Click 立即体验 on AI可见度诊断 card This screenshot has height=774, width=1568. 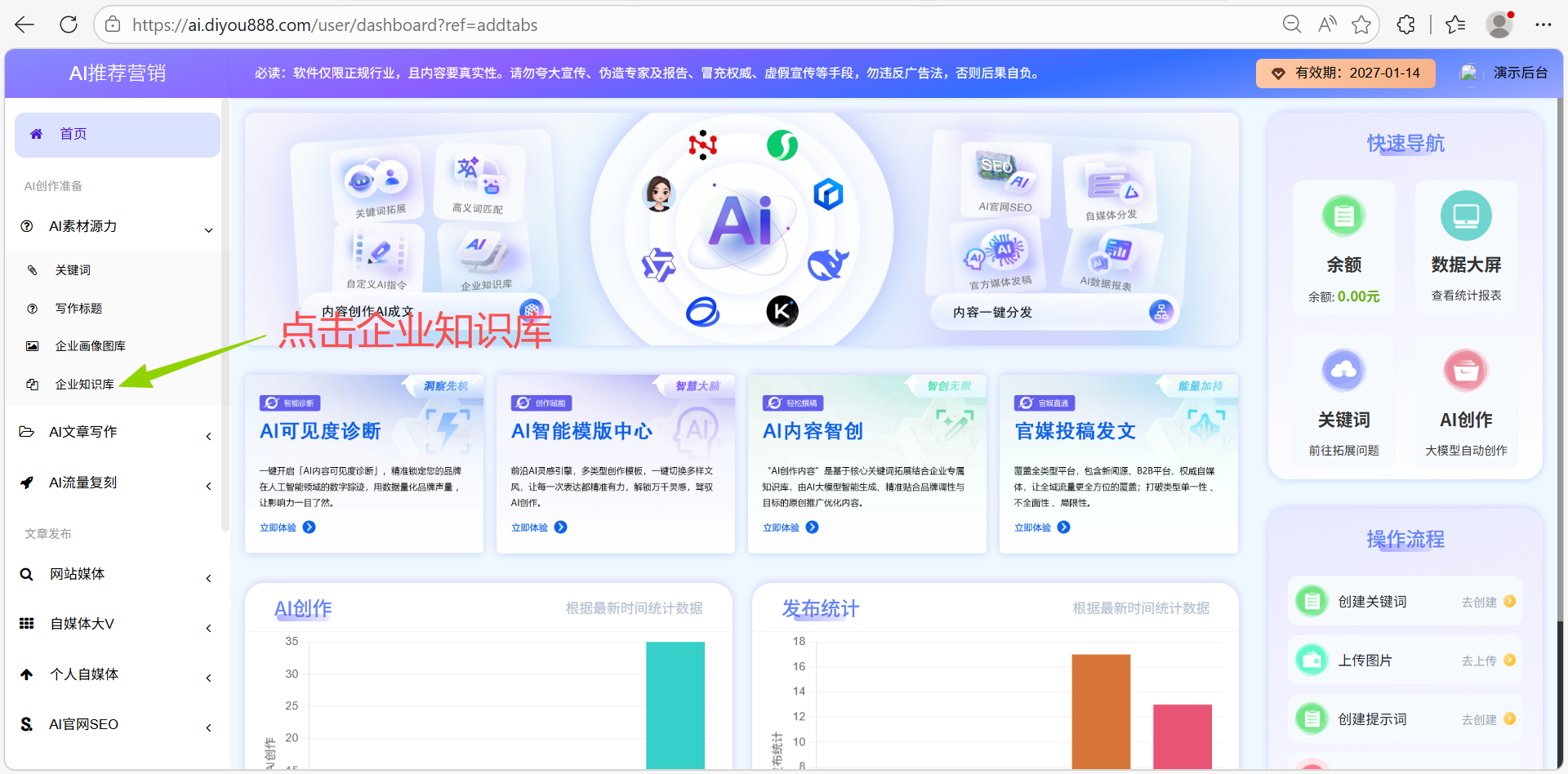[x=287, y=527]
